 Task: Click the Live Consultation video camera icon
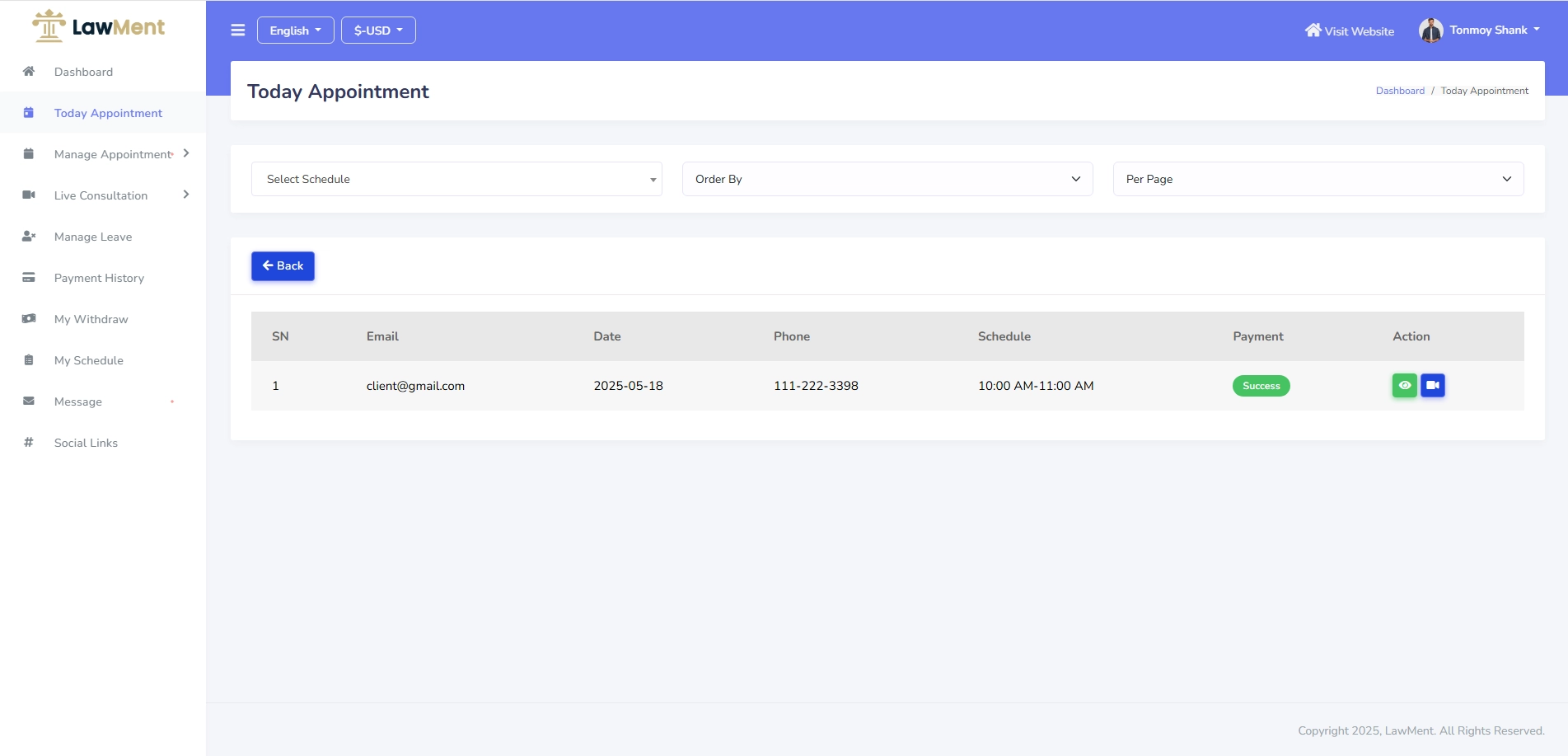point(29,195)
